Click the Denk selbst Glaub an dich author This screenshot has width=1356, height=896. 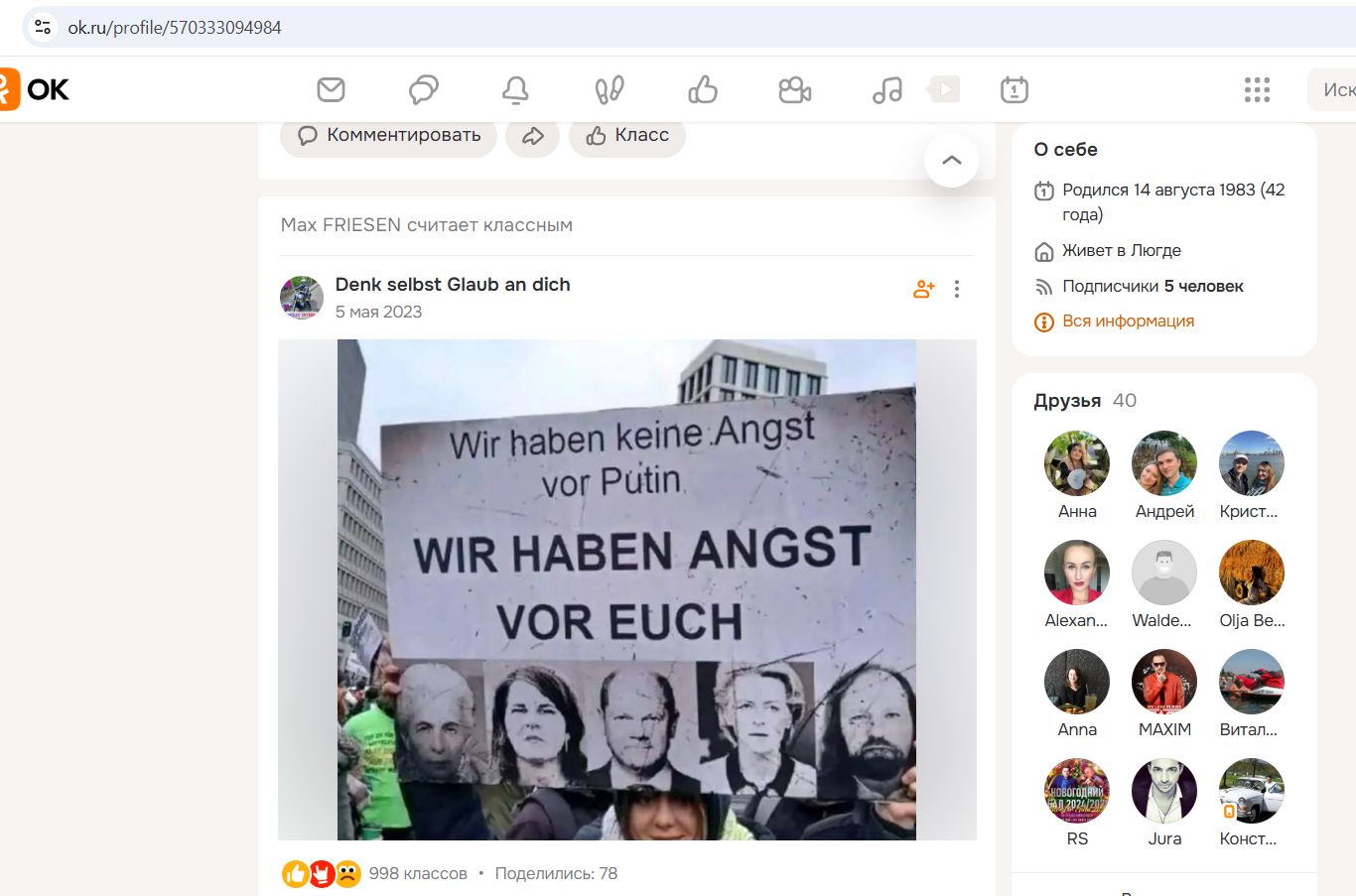[453, 285]
